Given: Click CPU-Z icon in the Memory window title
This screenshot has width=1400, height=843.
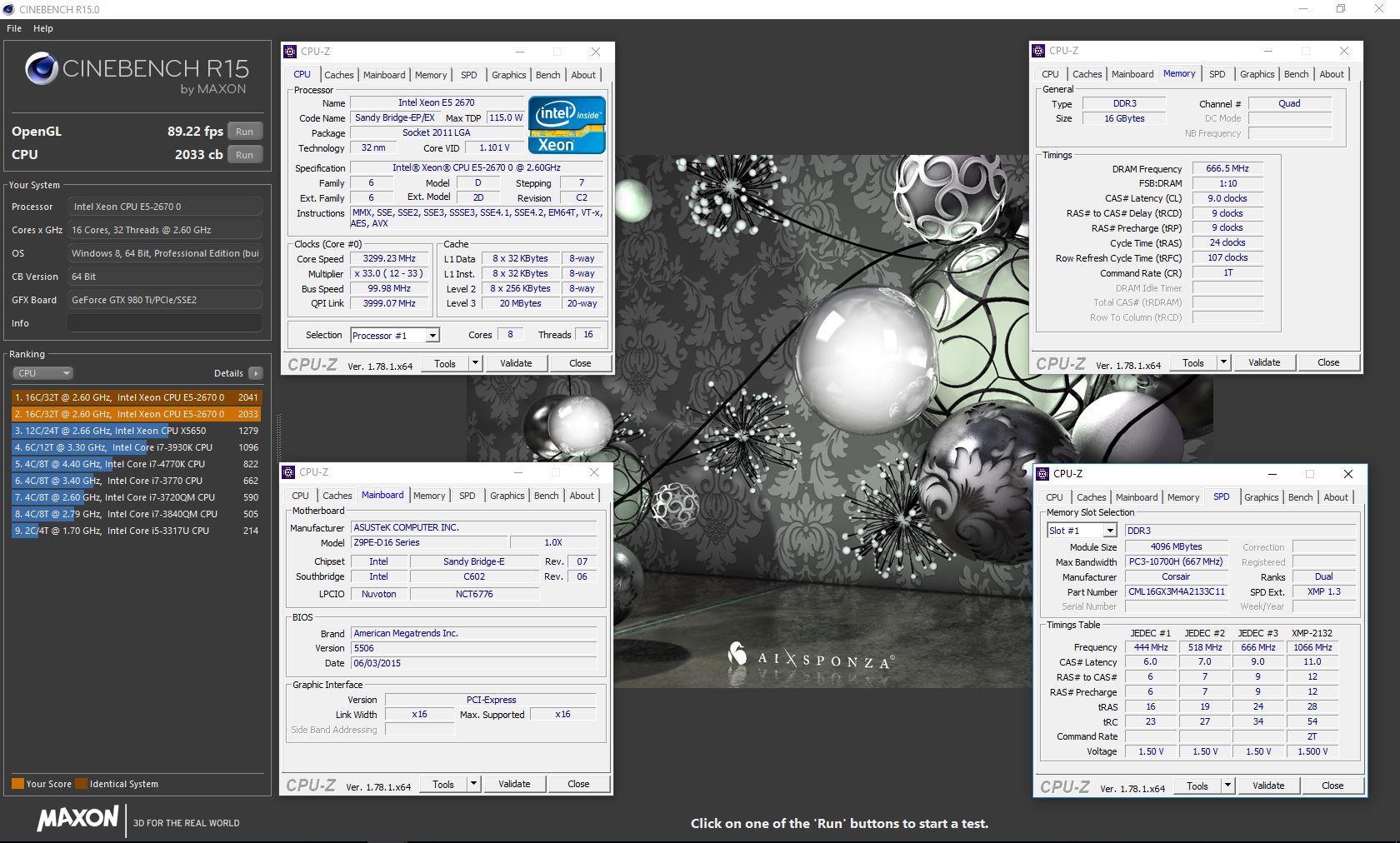Looking at the screenshot, I should click(x=1038, y=51).
